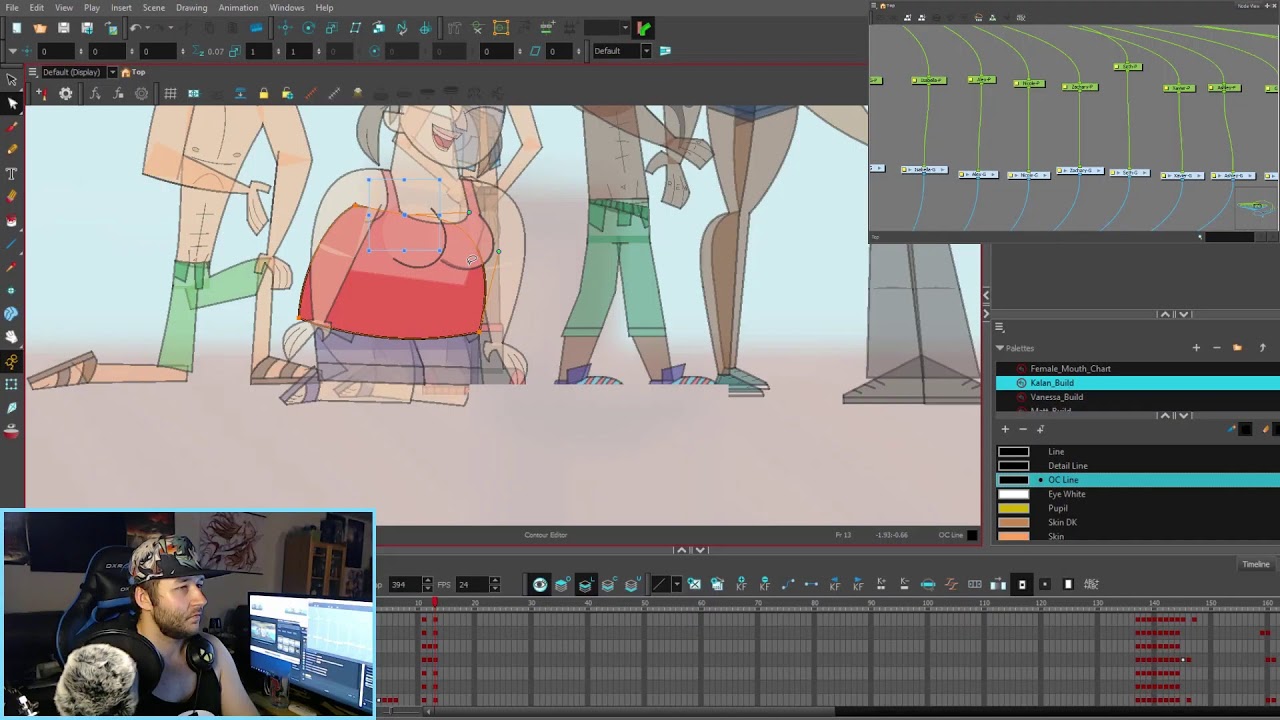Image resolution: width=1280 pixels, height=720 pixels.
Task: Toggle the highlighted white-square timeline button
Action: point(1021,584)
